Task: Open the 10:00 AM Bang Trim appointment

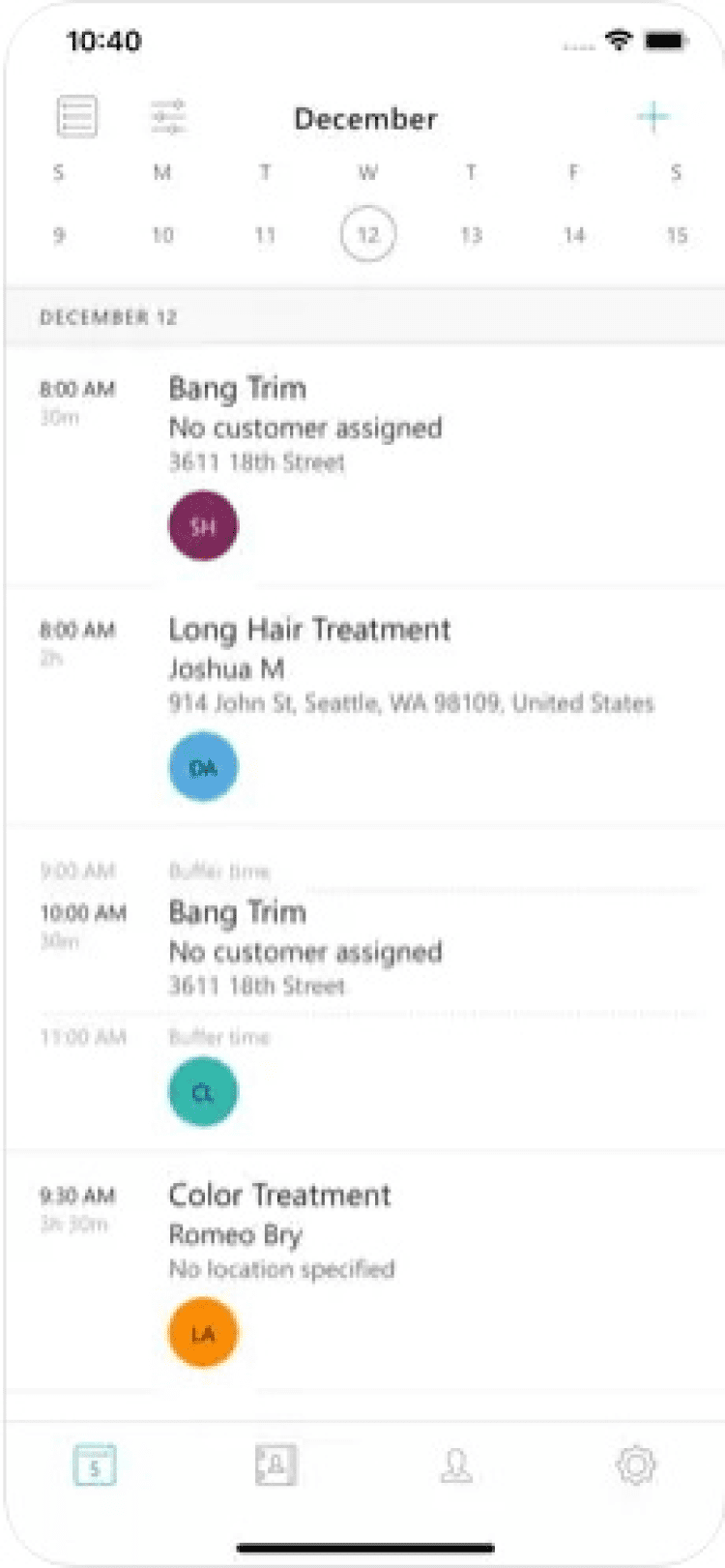Action: [x=238, y=912]
